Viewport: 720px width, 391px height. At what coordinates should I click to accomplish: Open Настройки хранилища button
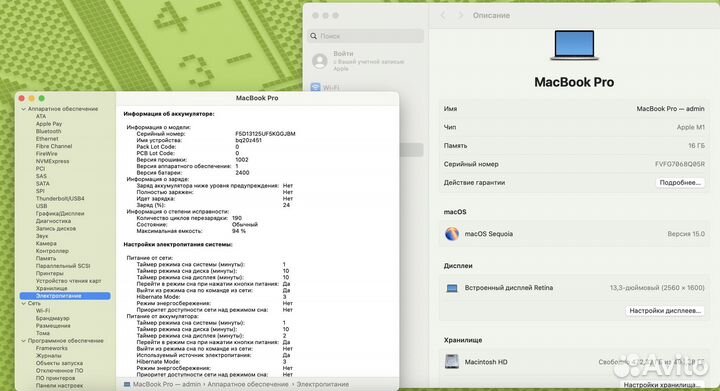(662, 385)
